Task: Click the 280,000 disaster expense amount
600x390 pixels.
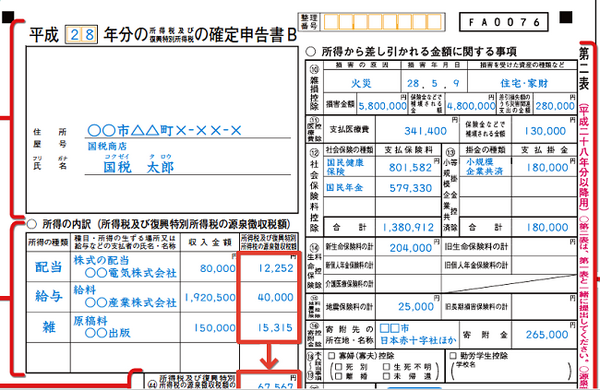Action: click(x=555, y=106)
